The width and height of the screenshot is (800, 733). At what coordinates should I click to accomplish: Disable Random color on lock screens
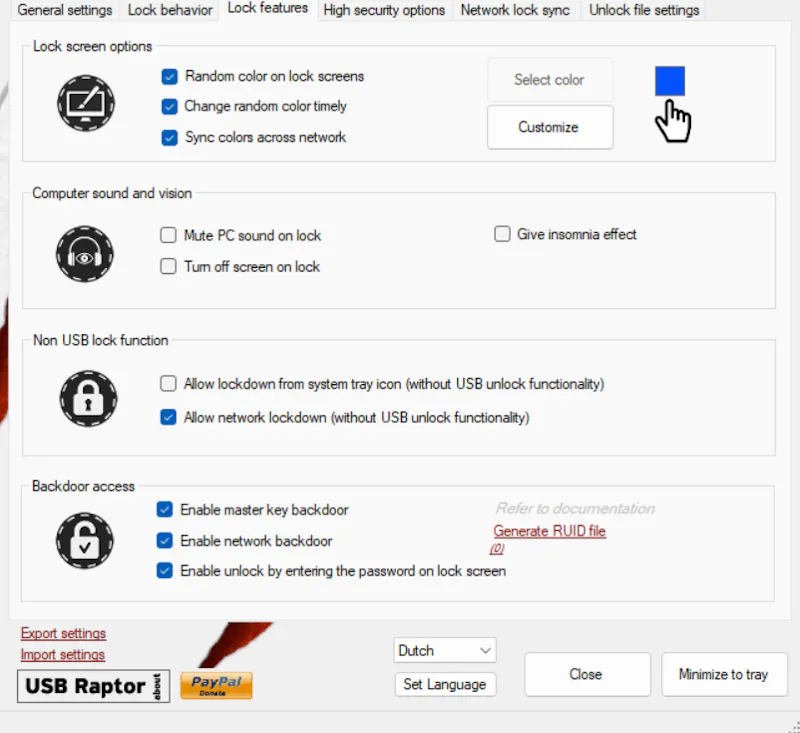pyautogui.click(x=169, y=76)
